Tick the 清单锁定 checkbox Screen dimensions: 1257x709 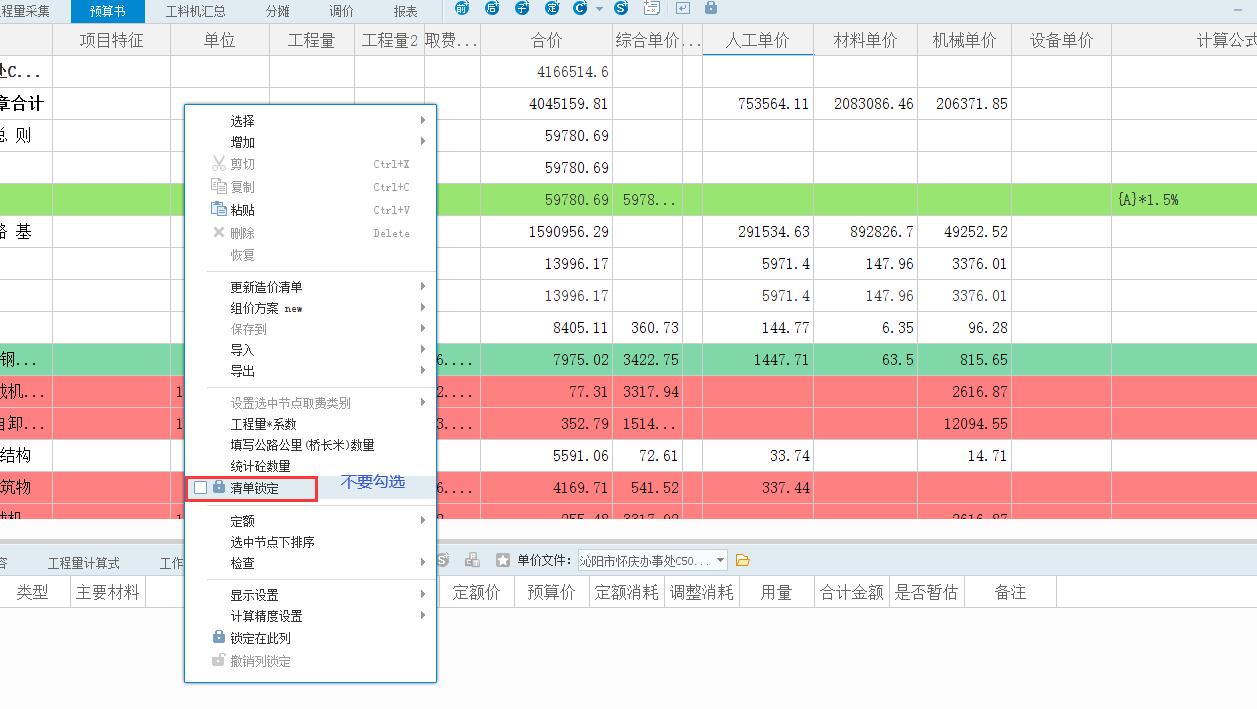(201, 488)
